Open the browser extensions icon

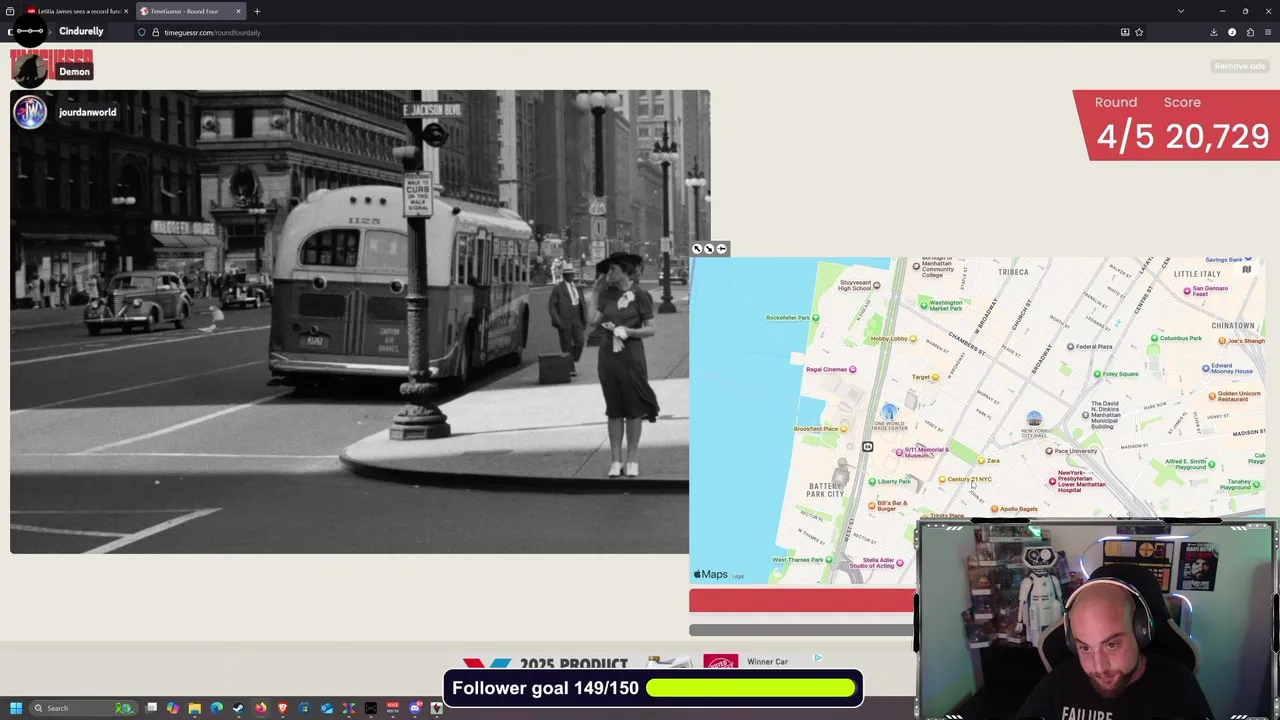coord(1250,32)
